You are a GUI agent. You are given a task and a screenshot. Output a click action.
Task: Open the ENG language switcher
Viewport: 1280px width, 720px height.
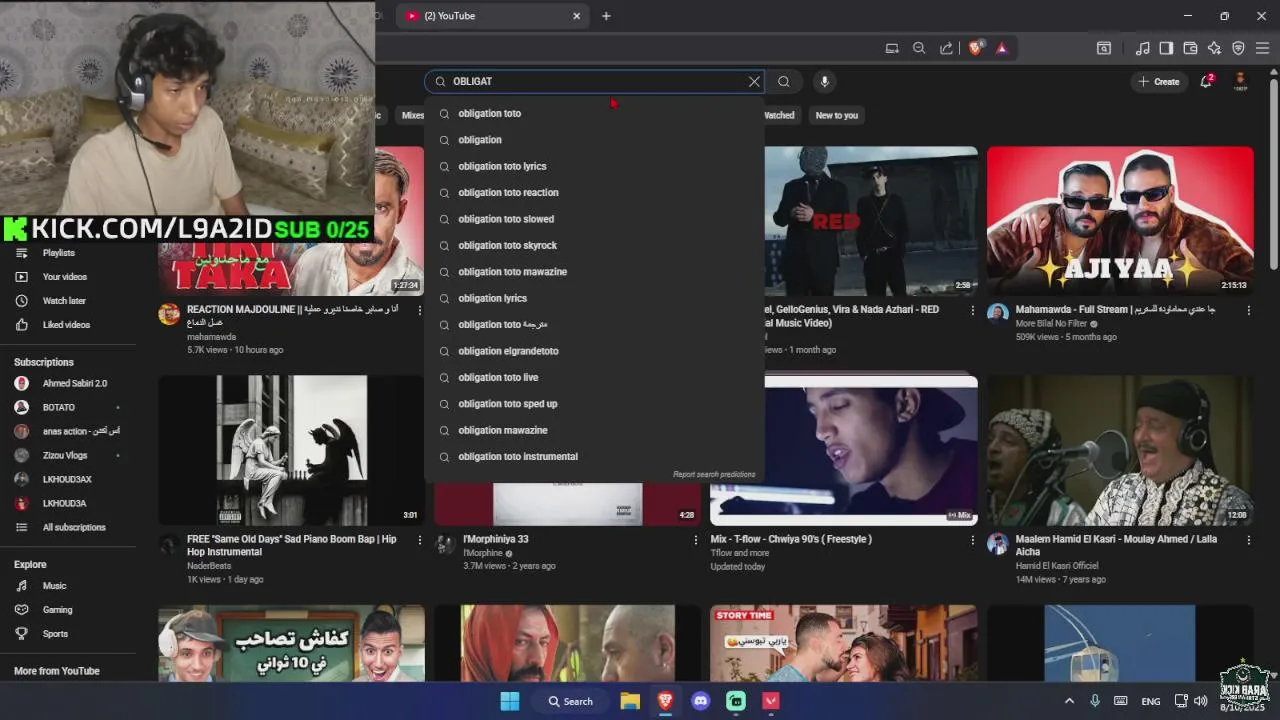1151,701
